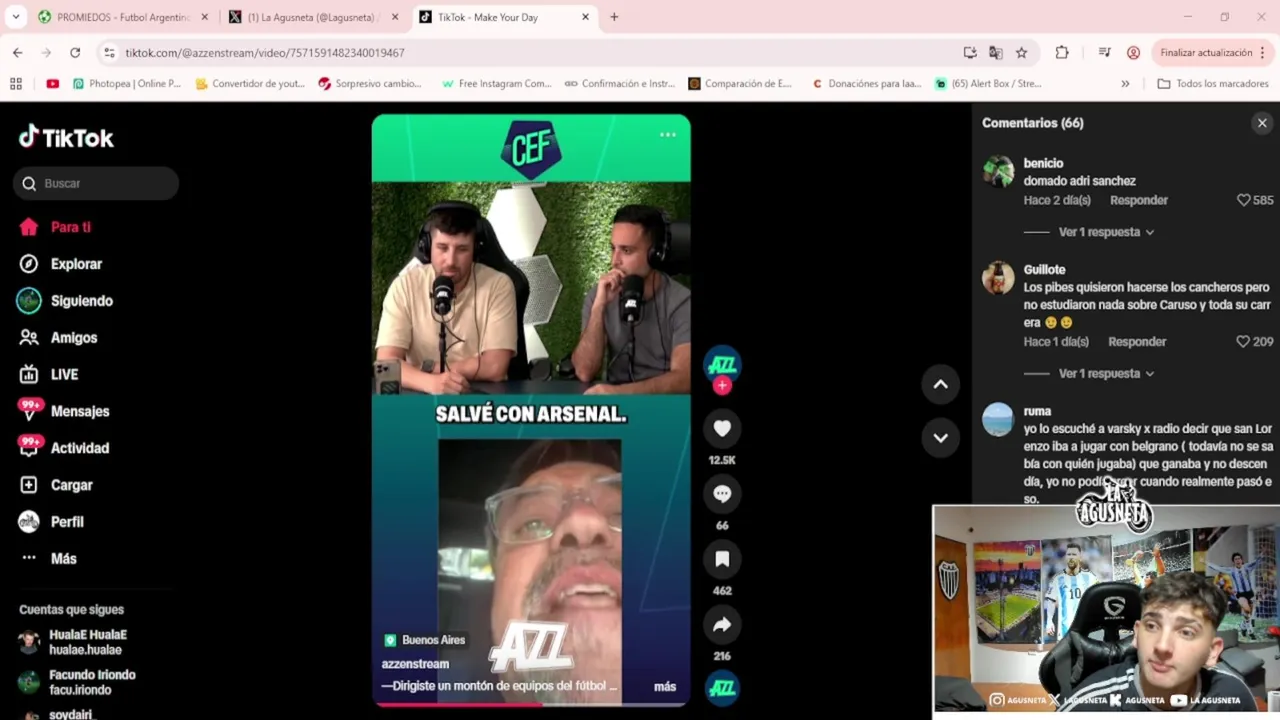The height and width of the screenshot is (720, 1280).
Task: Open Convertidor de yout... bookmark
Action: click(x=250, y=84)
